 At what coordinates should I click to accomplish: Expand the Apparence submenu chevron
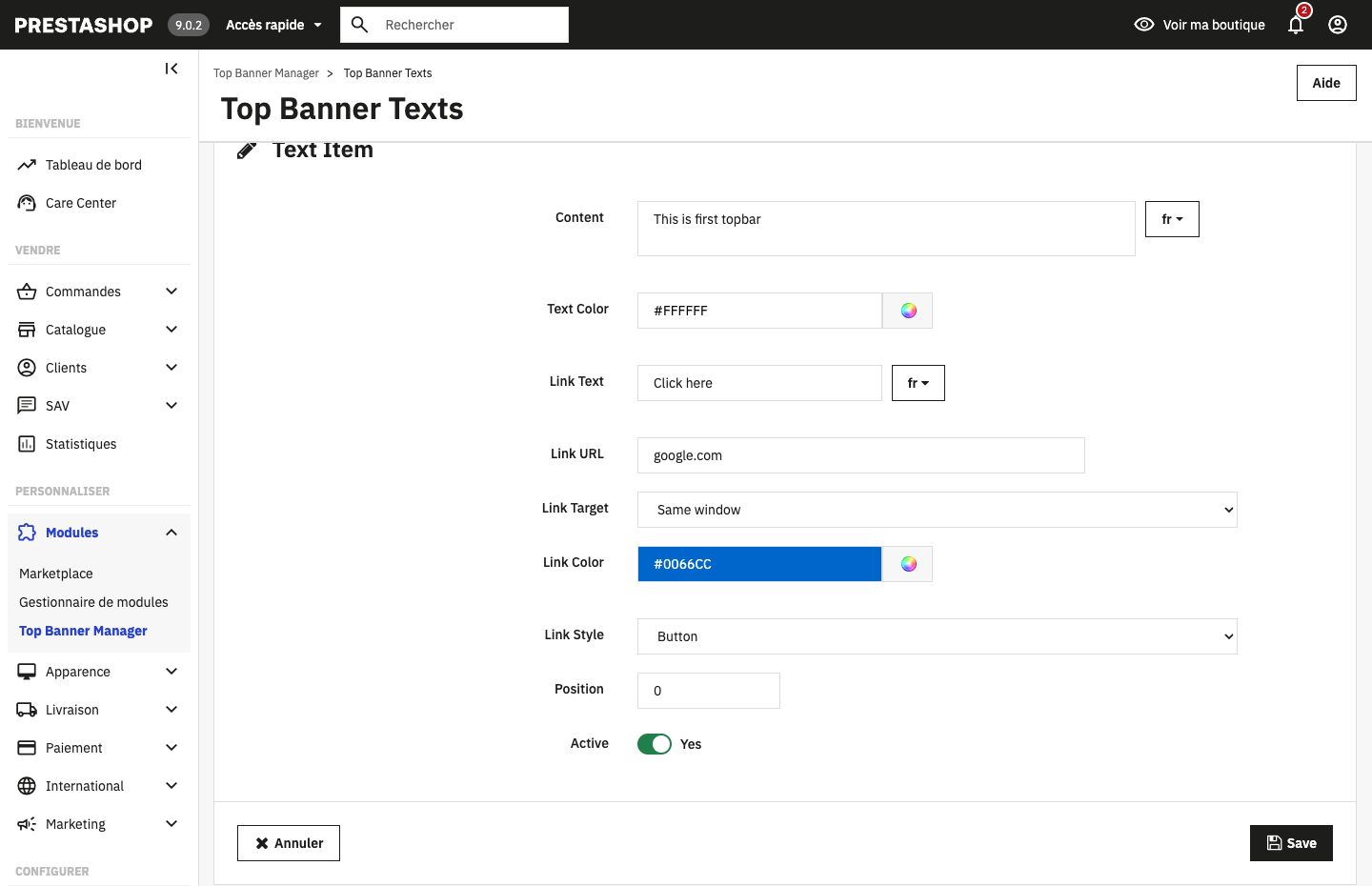171,672
